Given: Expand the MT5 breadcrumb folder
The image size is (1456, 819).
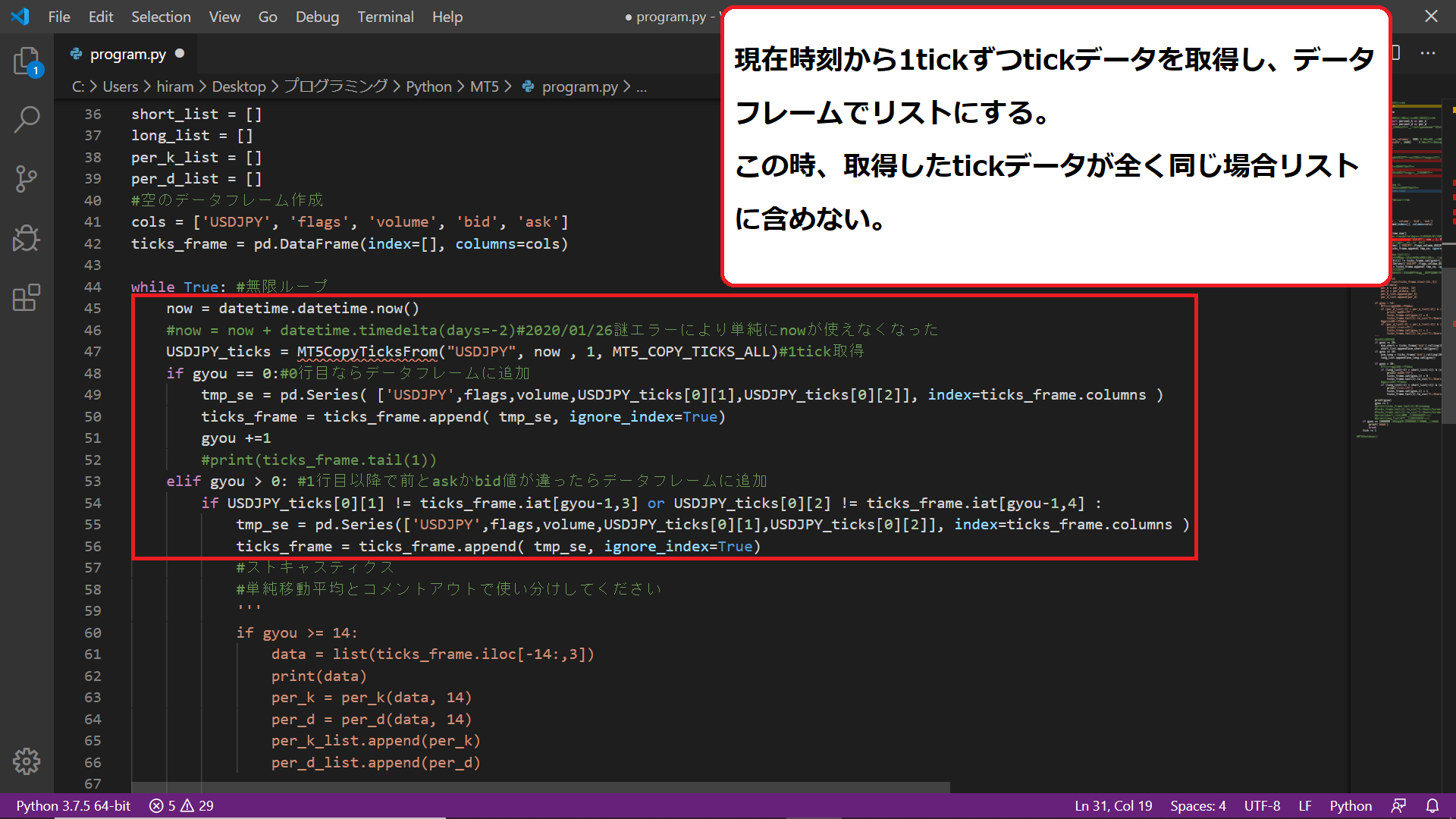Looking at the screenshot, I should click(x=484, y=86).
